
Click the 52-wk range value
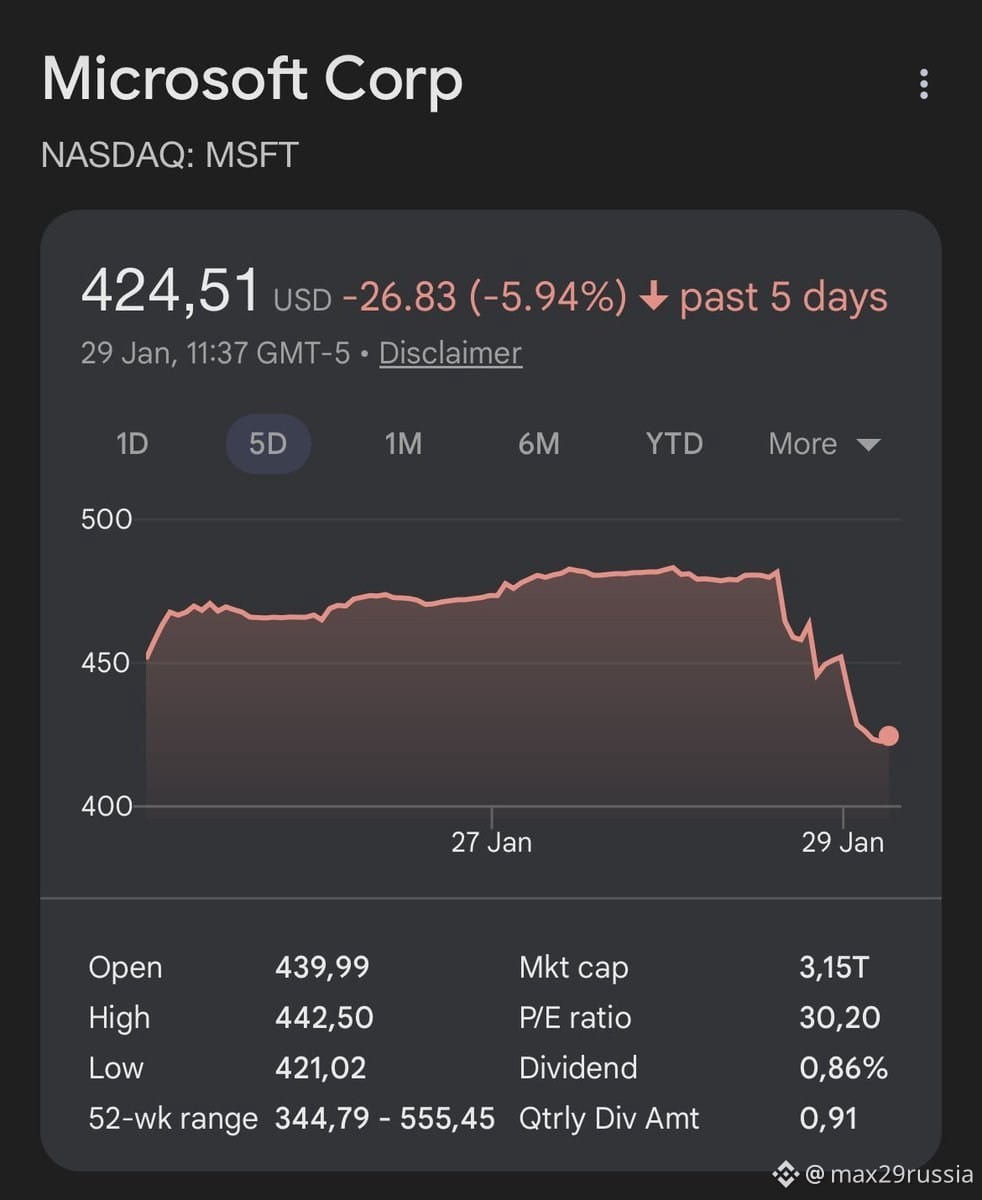[385, 1118]
